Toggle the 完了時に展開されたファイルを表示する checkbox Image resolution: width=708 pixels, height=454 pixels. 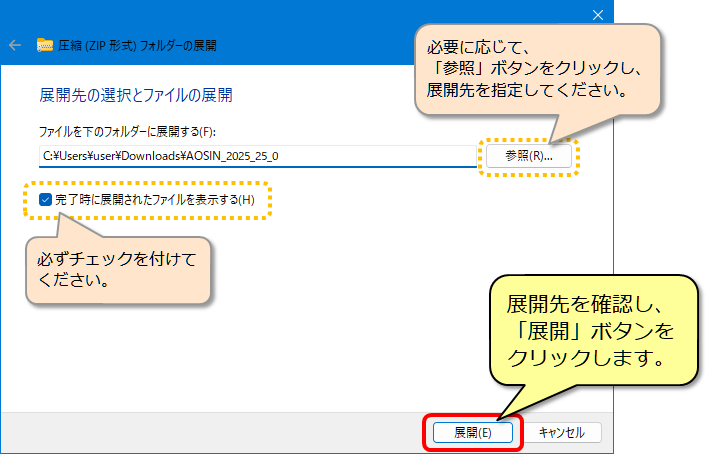[x=45, y=200]
